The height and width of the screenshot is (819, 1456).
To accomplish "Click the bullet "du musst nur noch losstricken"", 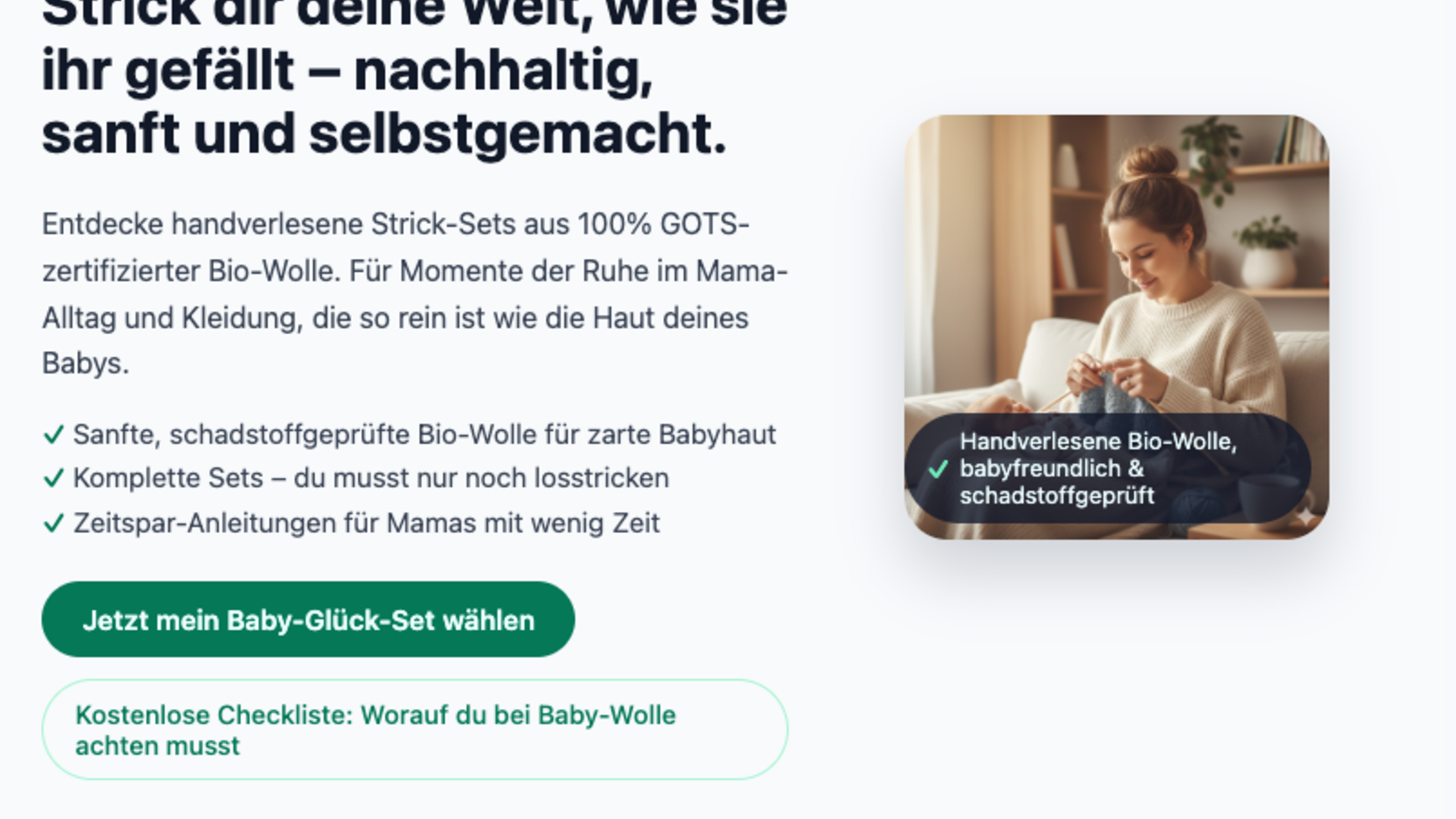I will click(x=482, y=478).
